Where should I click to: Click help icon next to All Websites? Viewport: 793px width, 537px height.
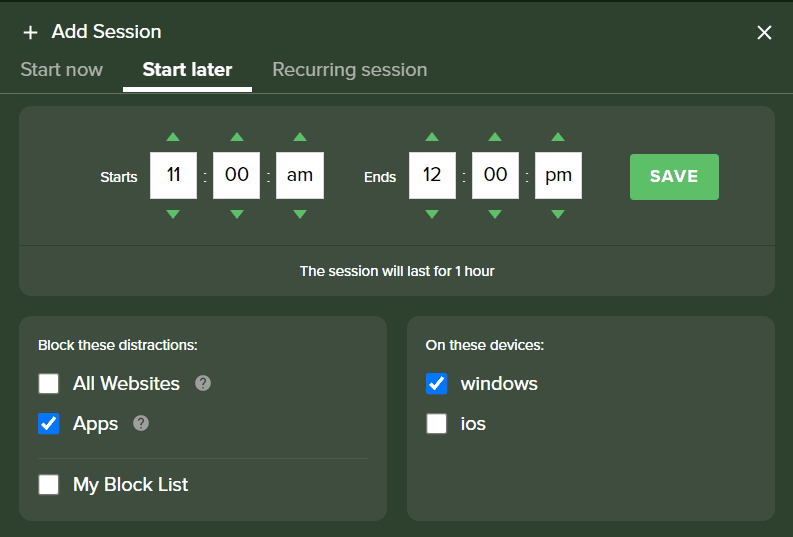203,383
